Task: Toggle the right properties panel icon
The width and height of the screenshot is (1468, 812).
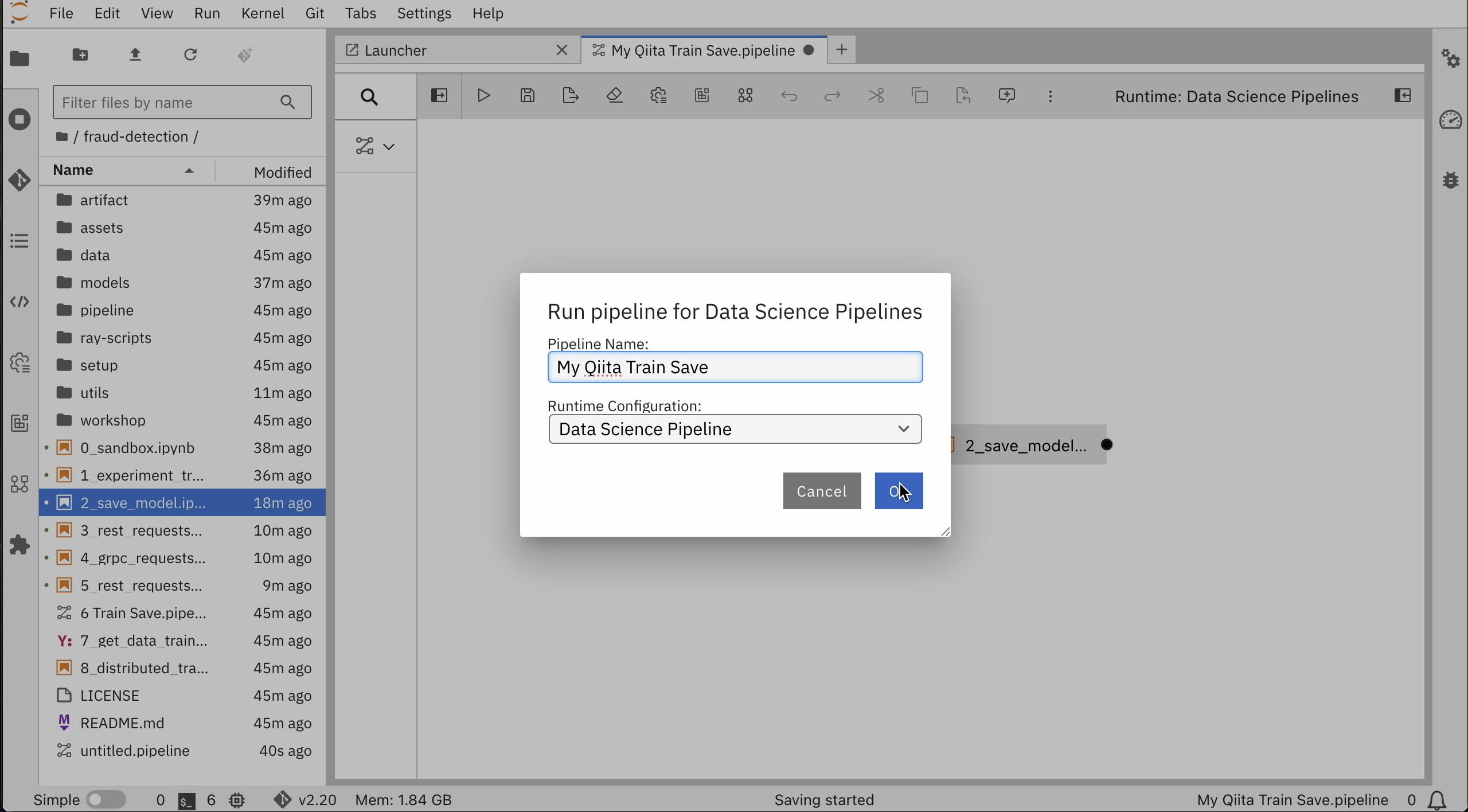Action: coord(1403,96)
